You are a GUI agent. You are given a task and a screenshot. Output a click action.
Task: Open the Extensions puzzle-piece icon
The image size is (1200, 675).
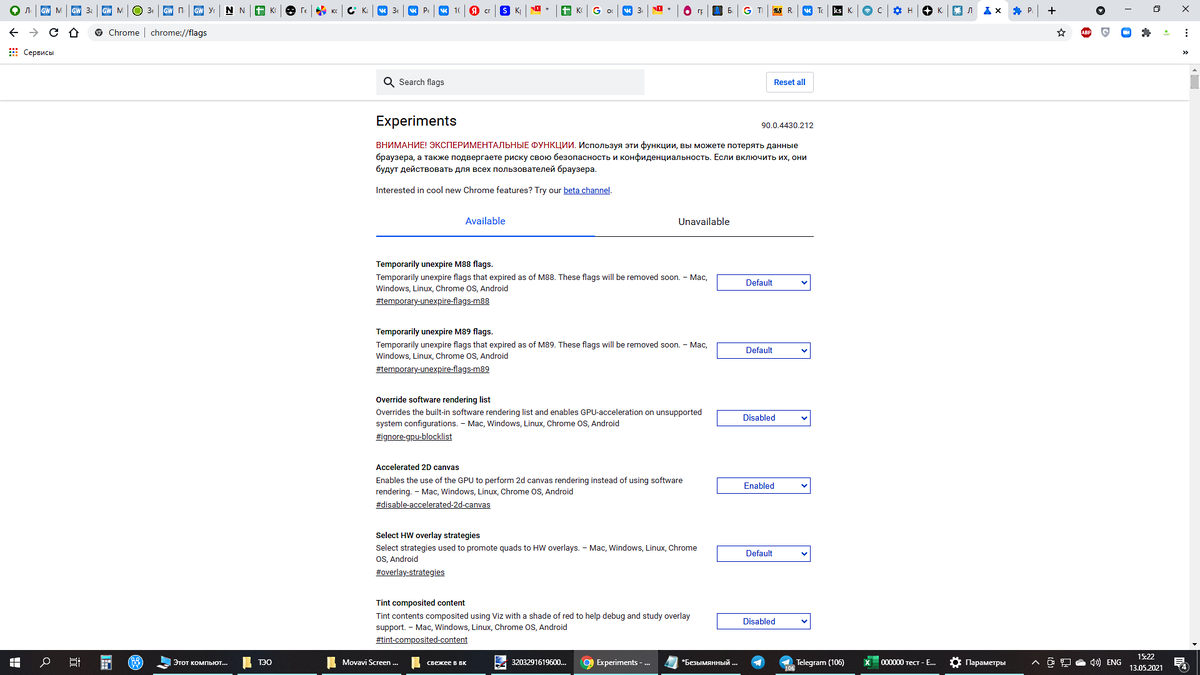[x=1146, y=32]
